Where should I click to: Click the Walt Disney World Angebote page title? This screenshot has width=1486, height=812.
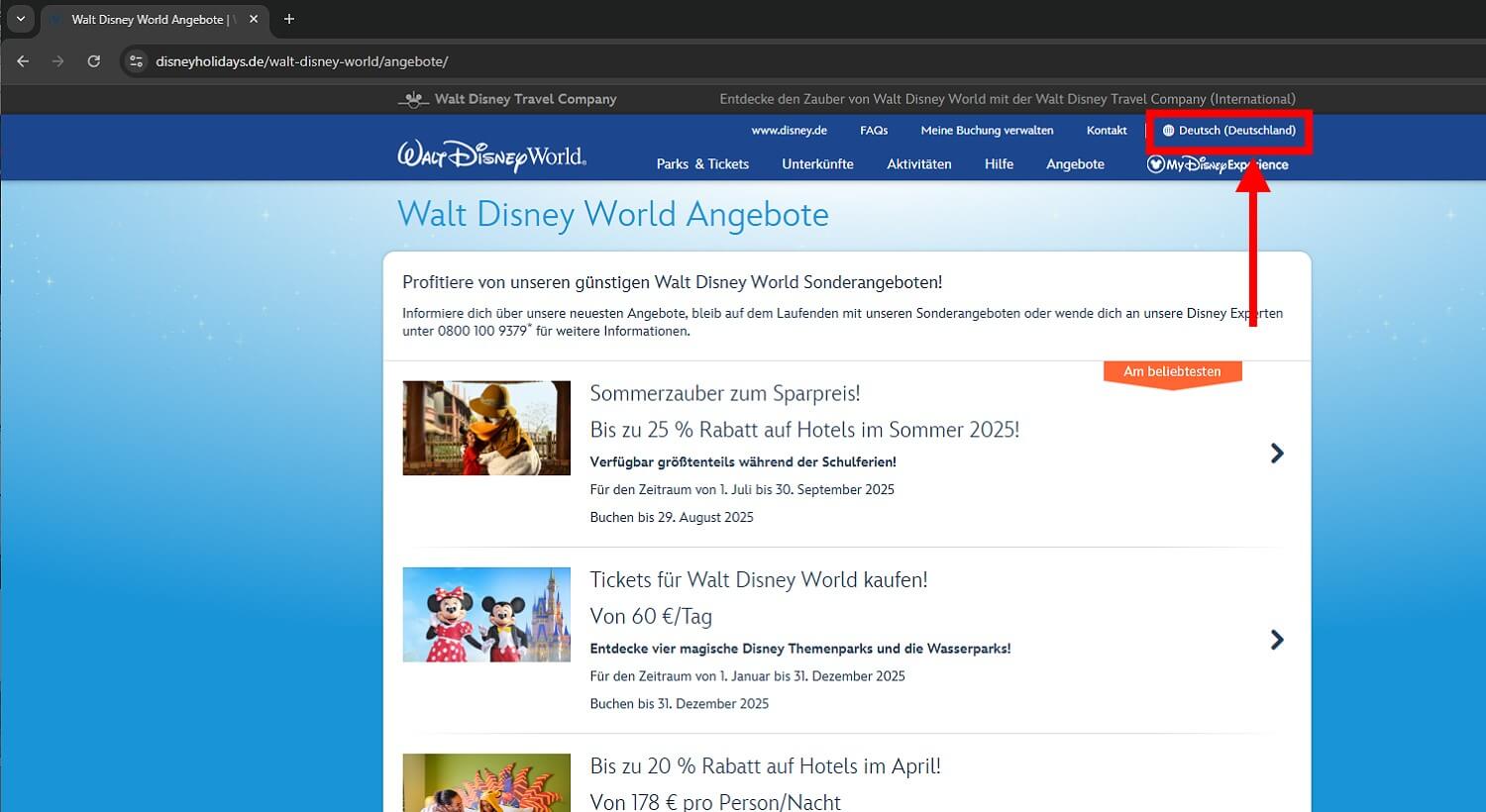click(x=613, y=215)
